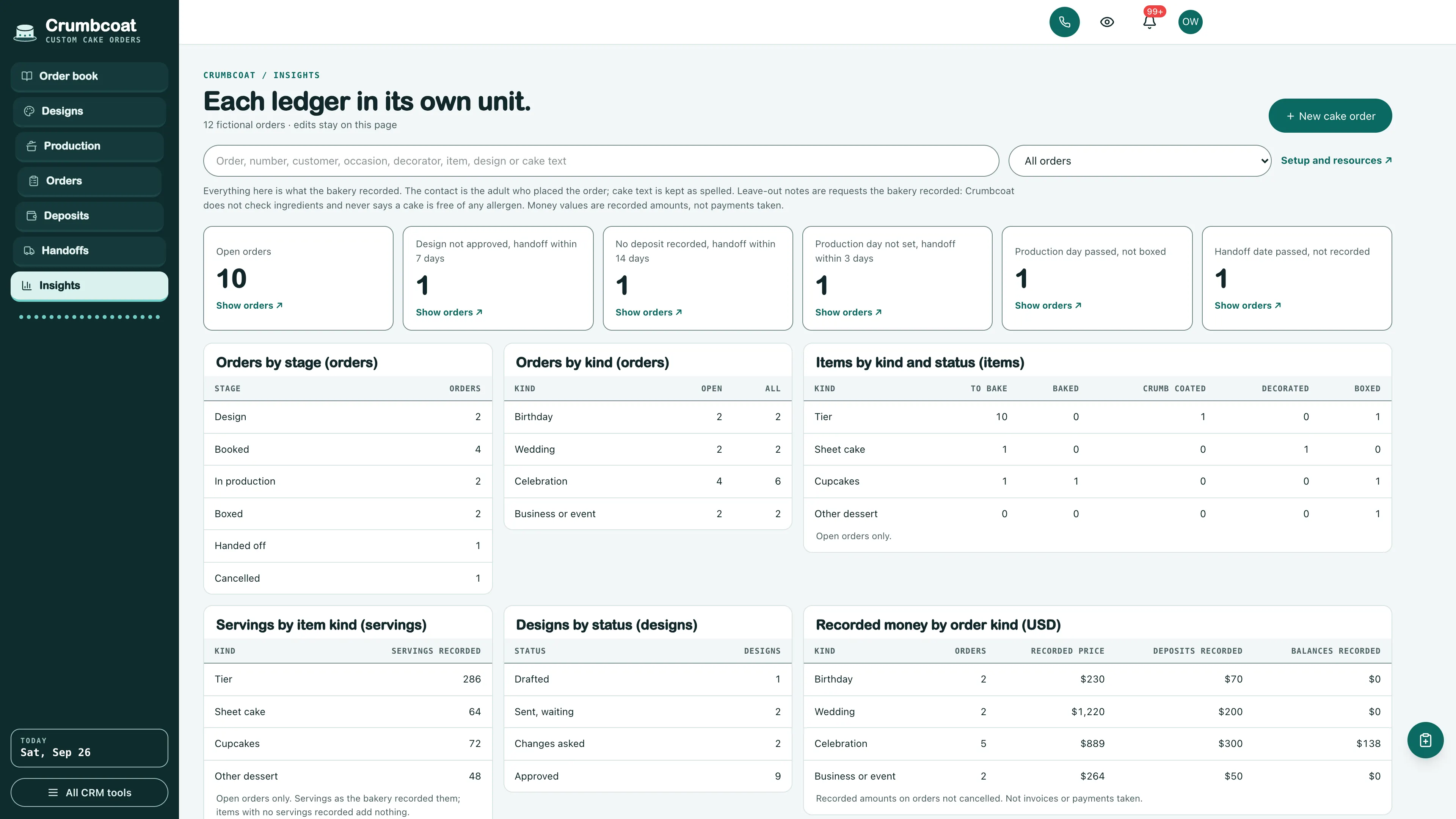The image size is (1456, 819).
Task: Open the OW user avatar menu
Action: point(1190,22)
